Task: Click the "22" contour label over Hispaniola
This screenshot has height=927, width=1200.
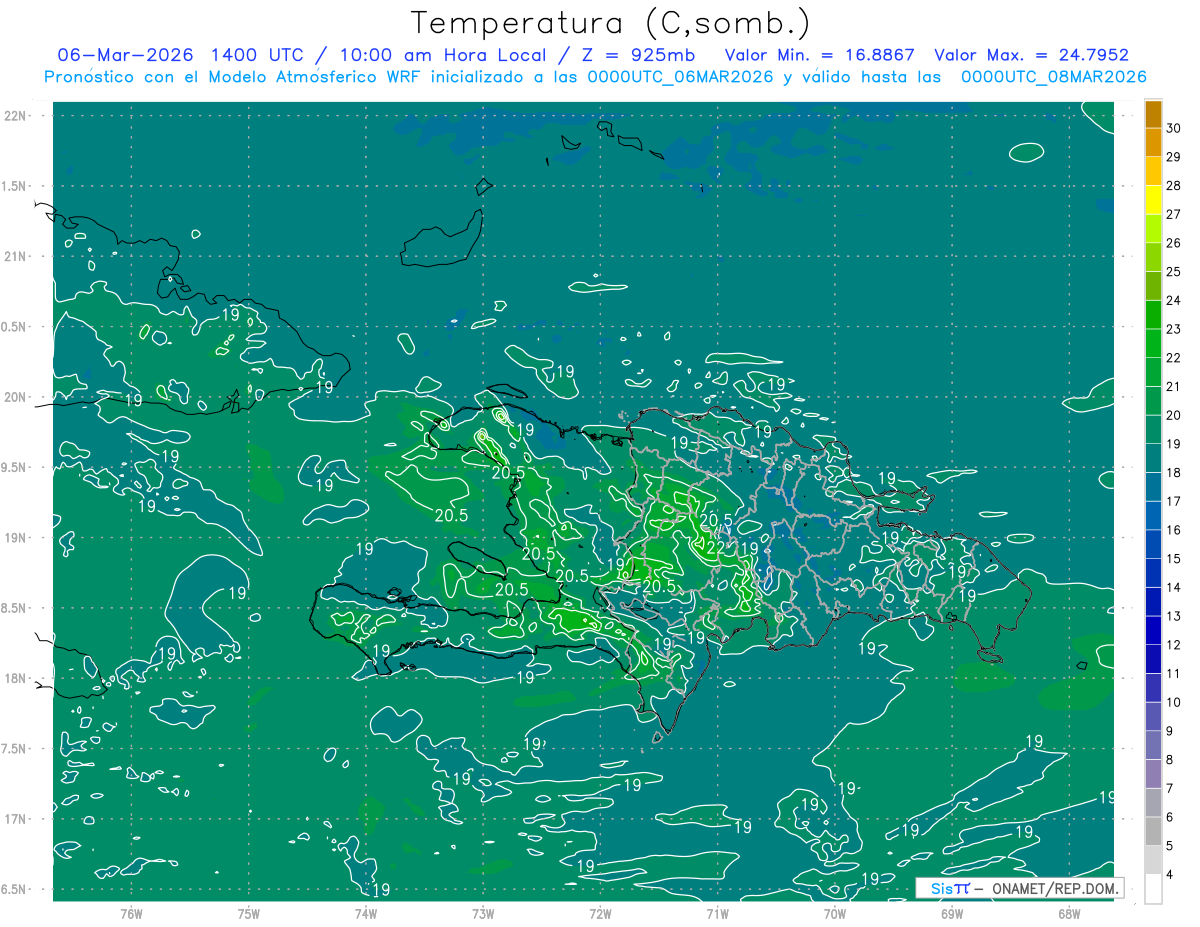Action: (716, 547)
